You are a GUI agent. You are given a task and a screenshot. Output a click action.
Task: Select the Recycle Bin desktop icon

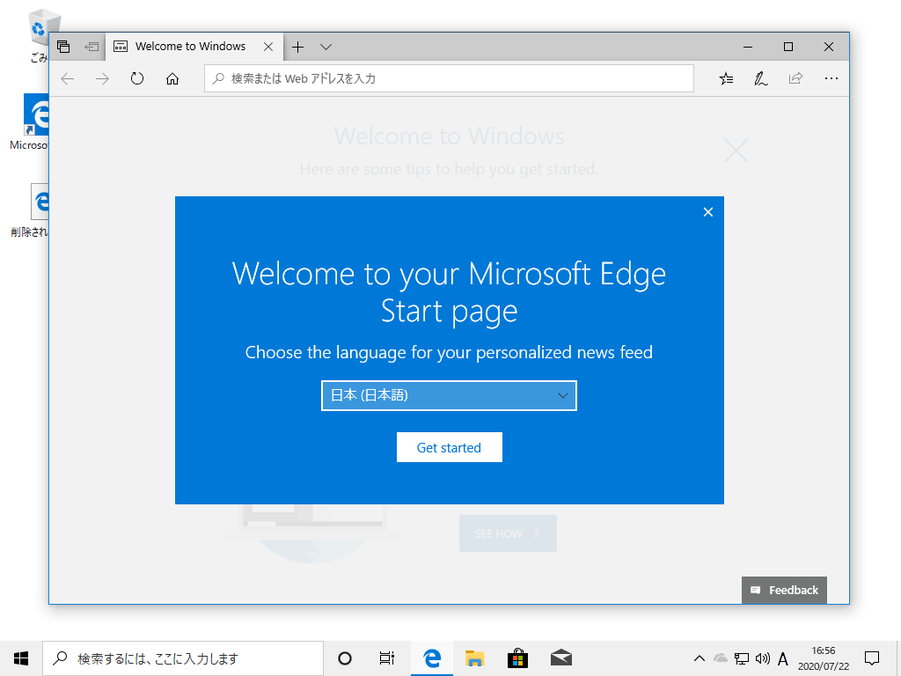tap(39, 36)
